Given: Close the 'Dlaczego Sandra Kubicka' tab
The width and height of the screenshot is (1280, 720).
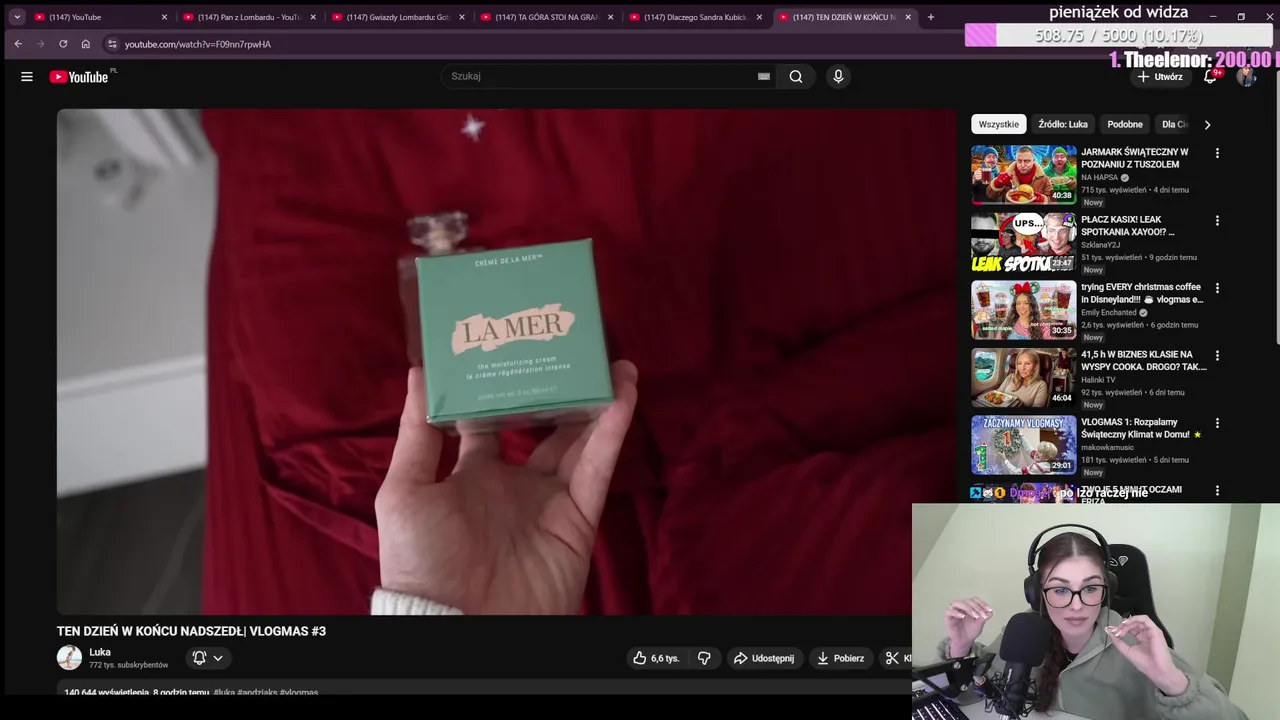Looking at the screenshot, I should pos(759,17).
